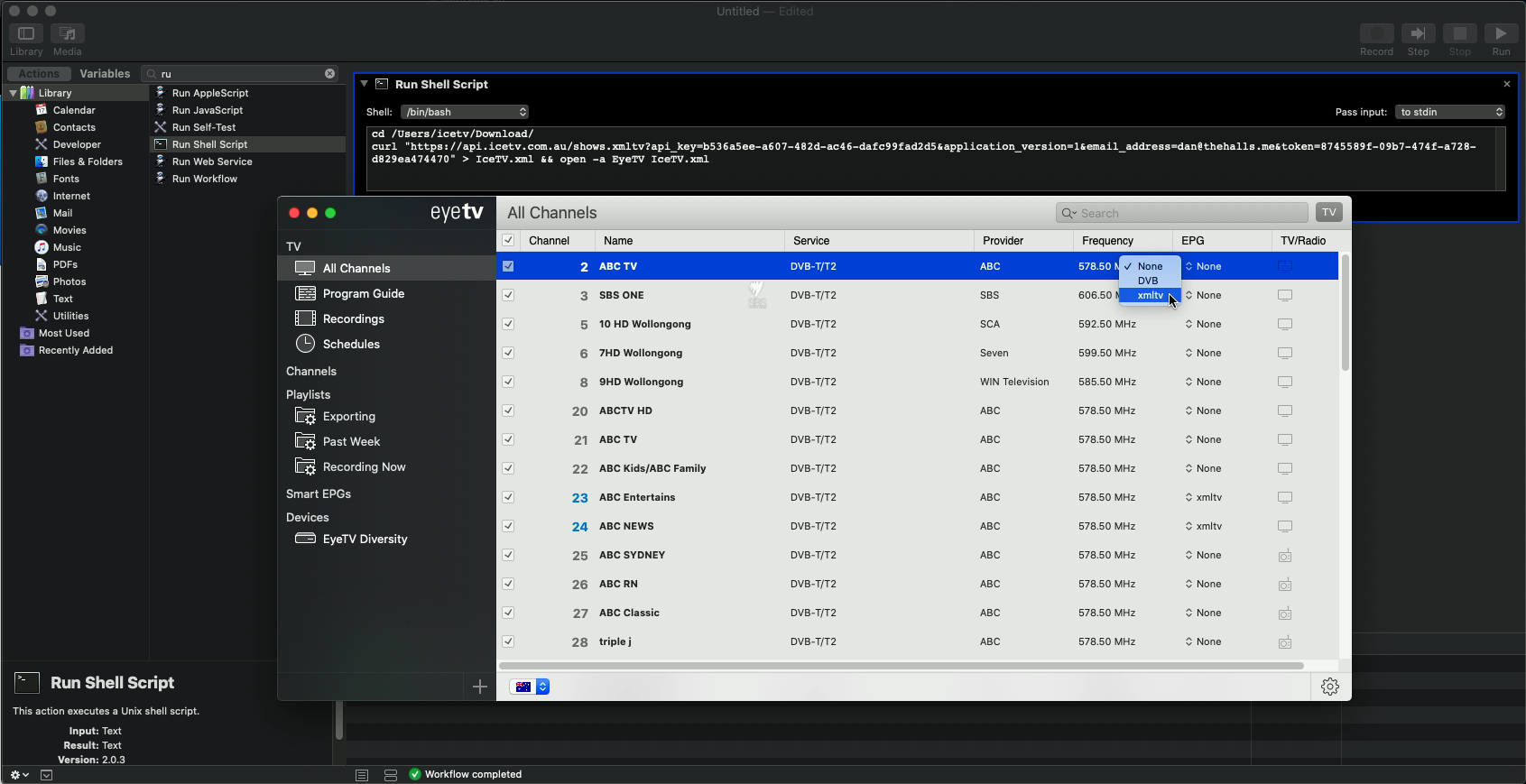Choose None from the EPG popup menu
1526x784 pixels.
pos(1150,266)
